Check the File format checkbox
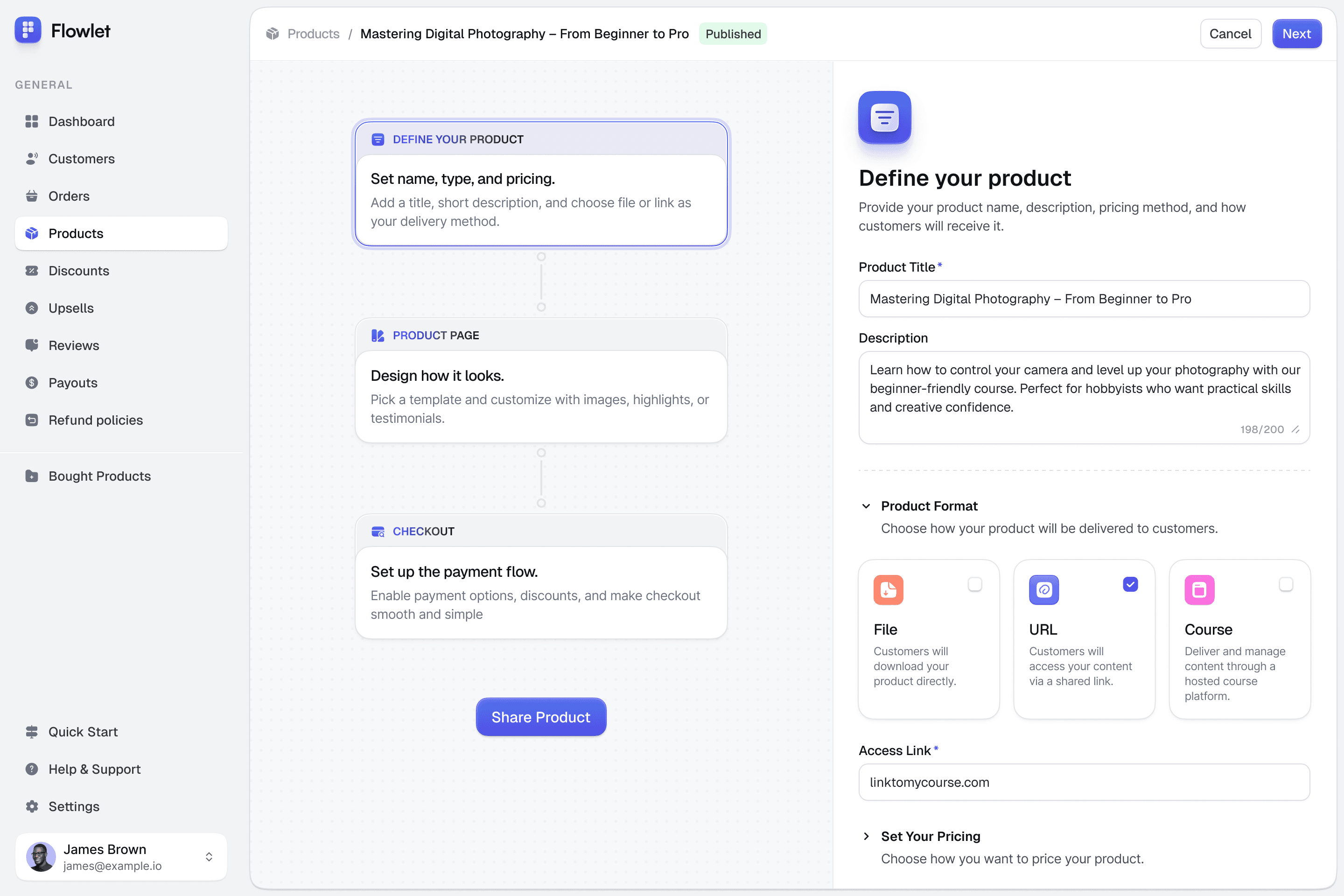Image resolution: width=1344 pixels, height=896 pixels. [975, 584]
